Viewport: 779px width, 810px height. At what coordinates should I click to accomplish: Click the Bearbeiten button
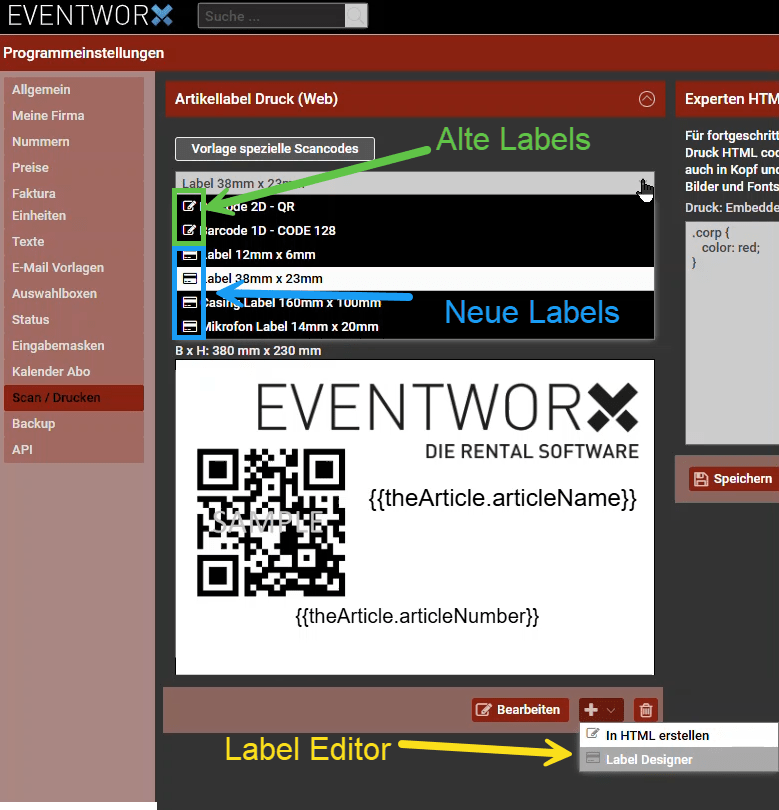point(520,710)
